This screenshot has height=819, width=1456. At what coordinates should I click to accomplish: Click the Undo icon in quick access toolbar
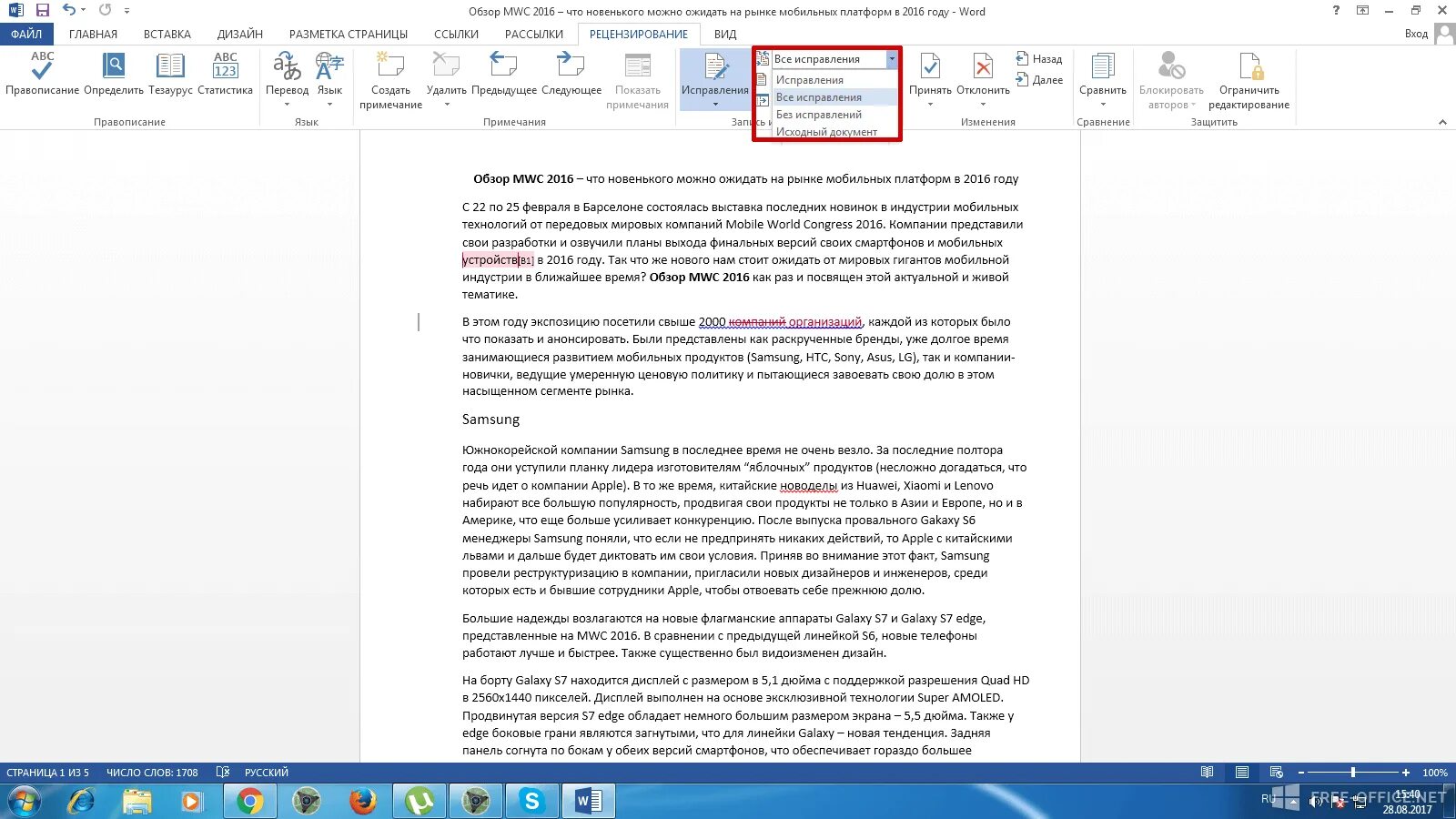[x=69, y=10]
